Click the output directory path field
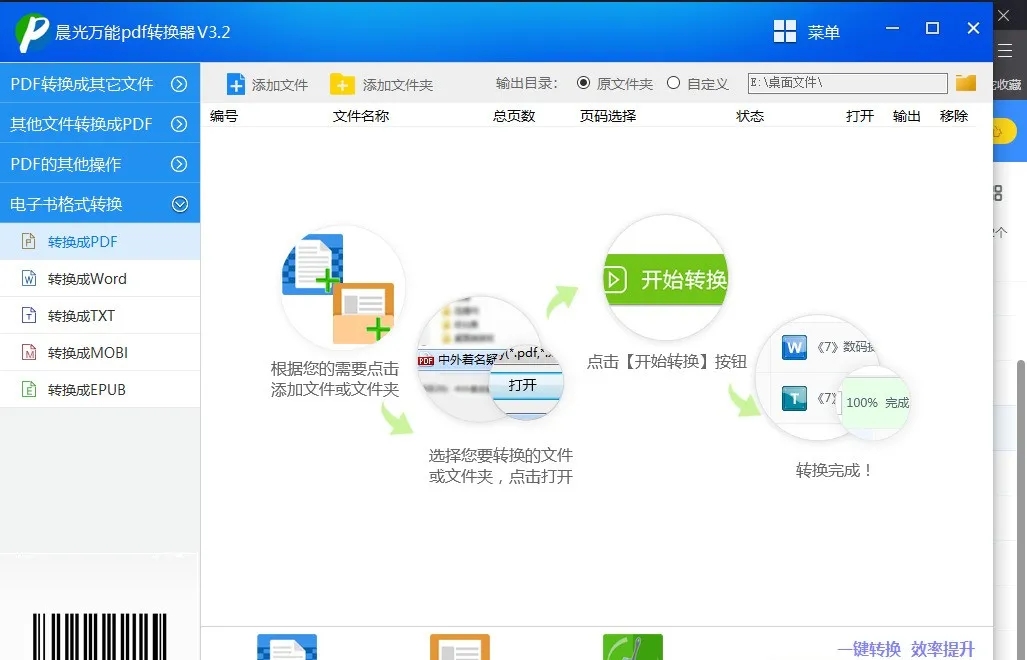Screen dimensions: 1027x660 pos(846,84)
